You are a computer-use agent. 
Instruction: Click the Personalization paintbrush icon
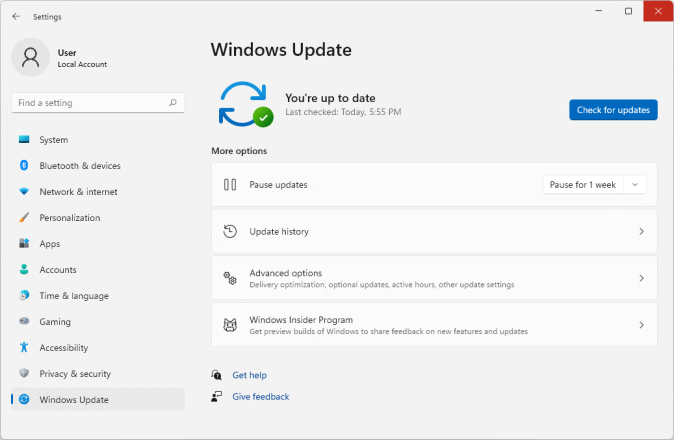(24, 218)
